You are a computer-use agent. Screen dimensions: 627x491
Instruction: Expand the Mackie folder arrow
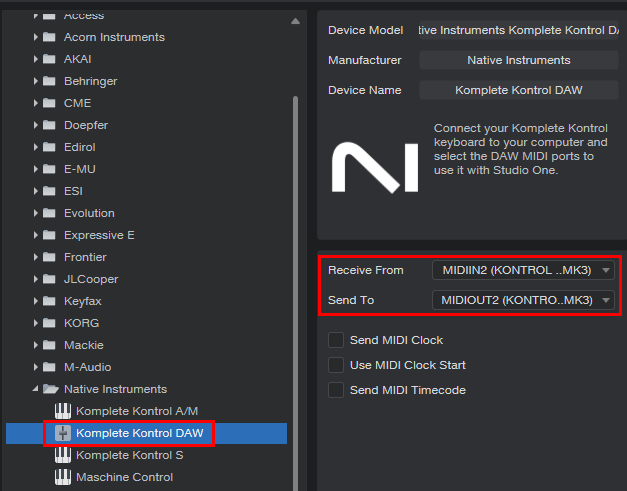coord(36,345)
